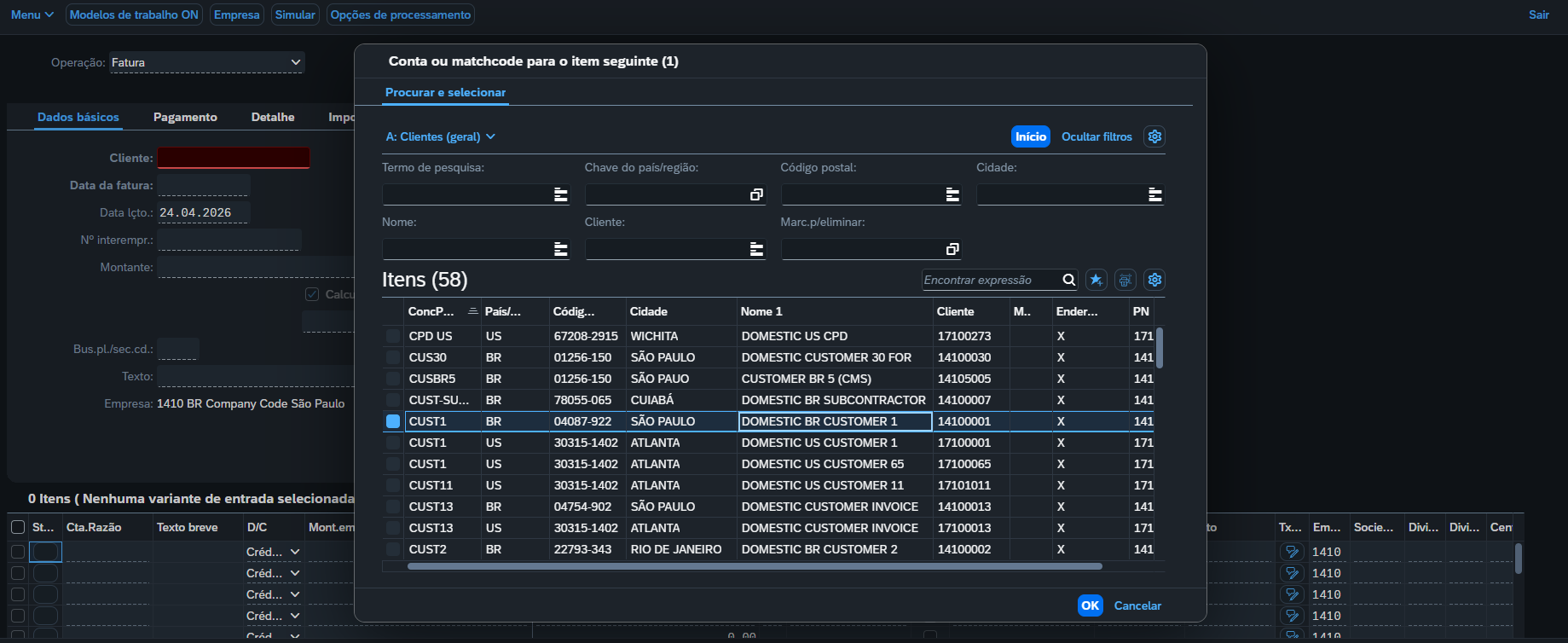Click the sort icon in ConcP... column header
This screenshot has height=643, width=1568.
point(473,311)
